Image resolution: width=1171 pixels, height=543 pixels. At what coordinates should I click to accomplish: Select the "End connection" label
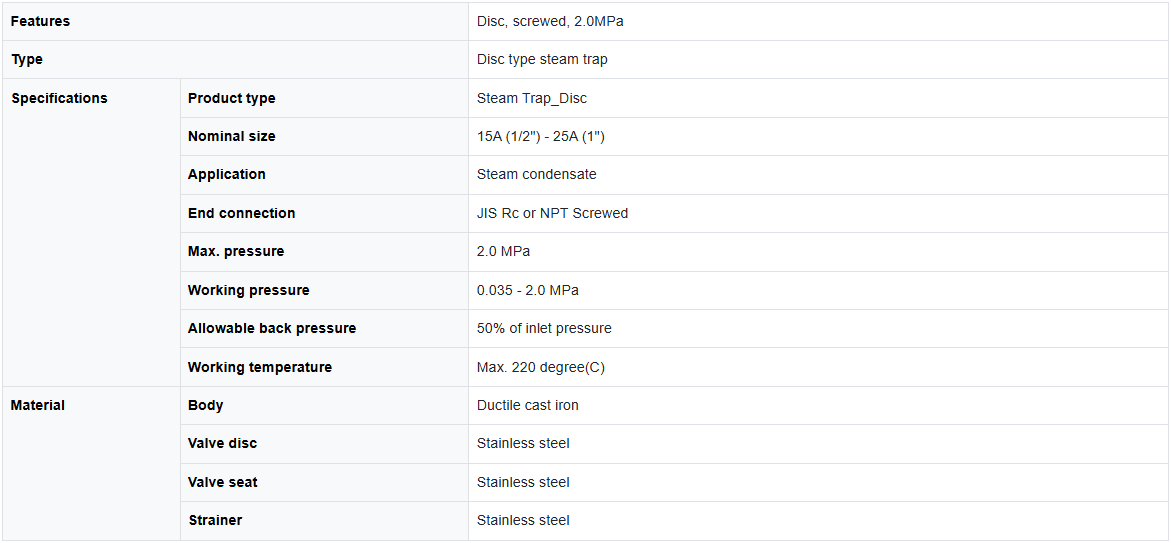(241, 213)
